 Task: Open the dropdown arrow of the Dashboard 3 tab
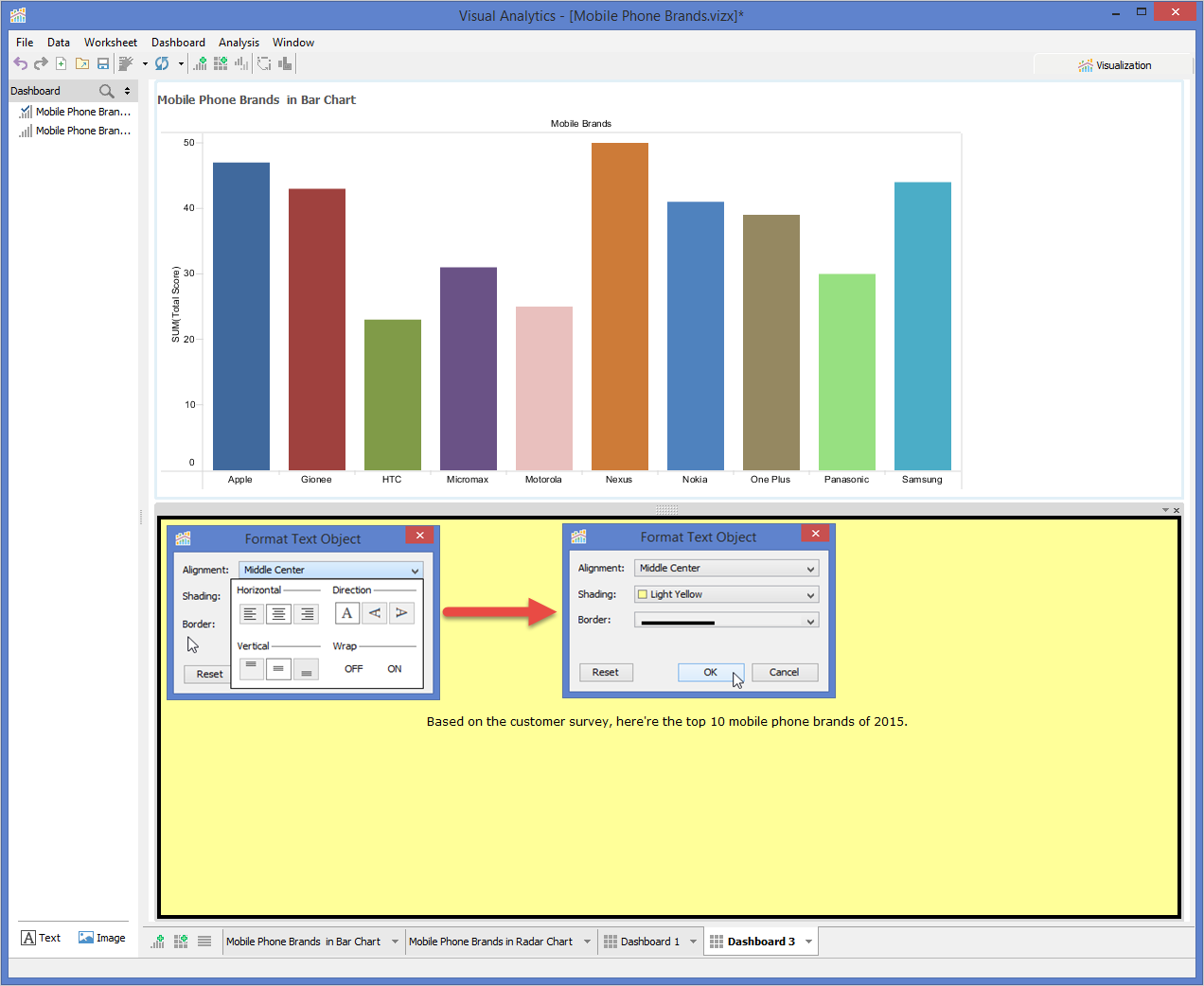(x=808, y=942)
